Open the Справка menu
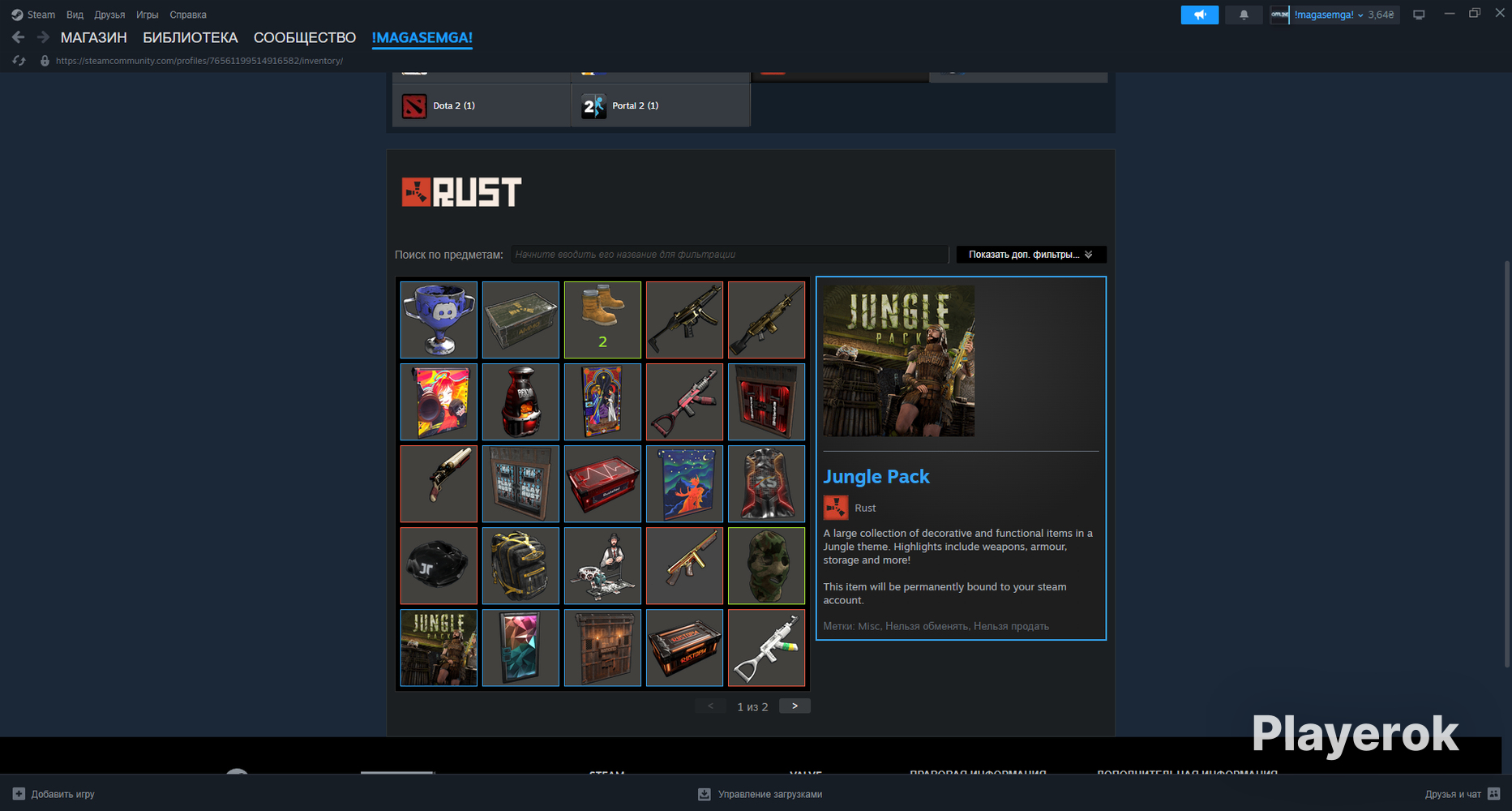Image resolution: width=1512 pixels, height=811 pixels. pyautogui.click(x=188, y=15)
